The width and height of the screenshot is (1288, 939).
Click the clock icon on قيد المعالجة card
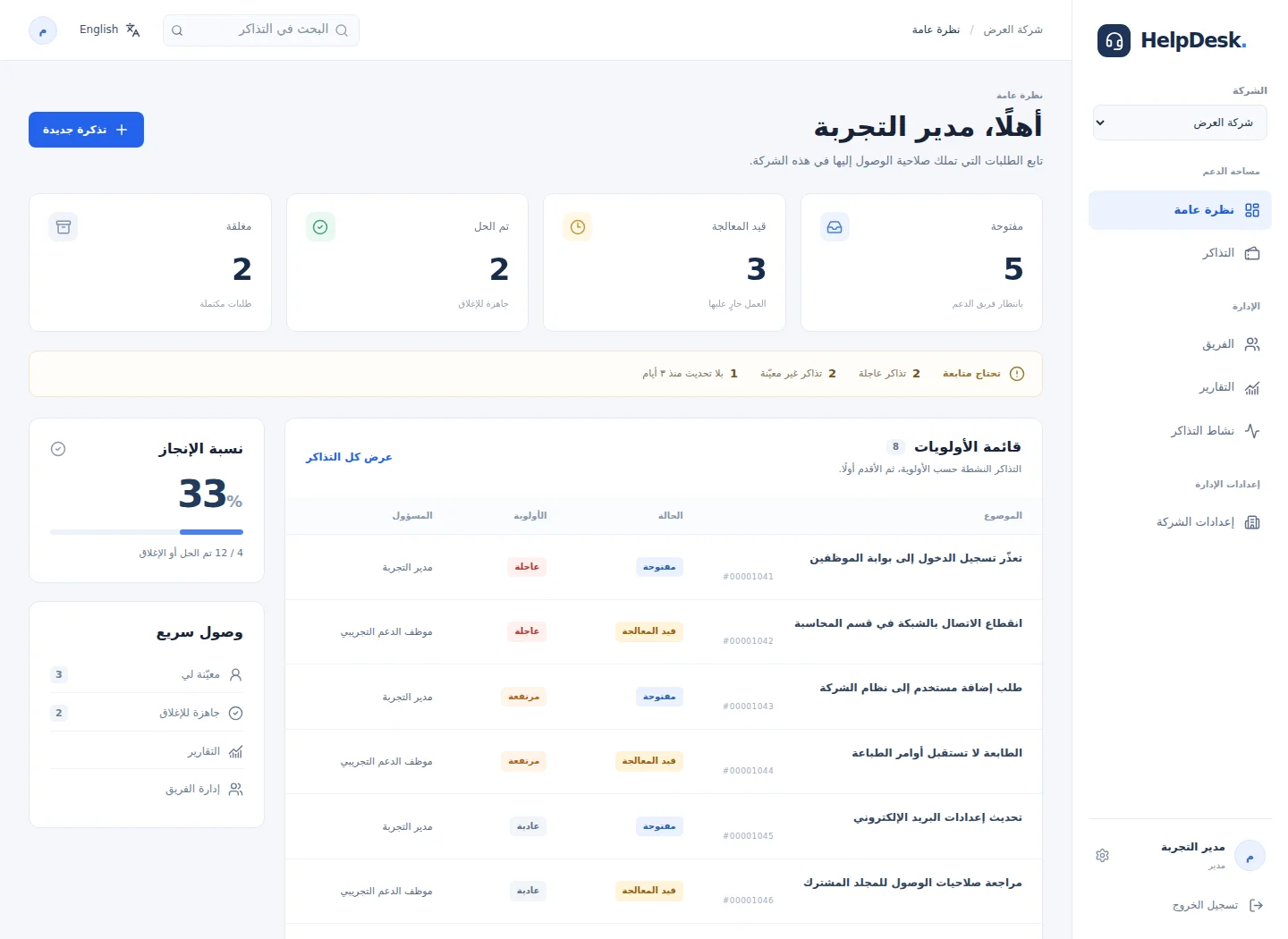pyautogui.click(x=578, y=227)
